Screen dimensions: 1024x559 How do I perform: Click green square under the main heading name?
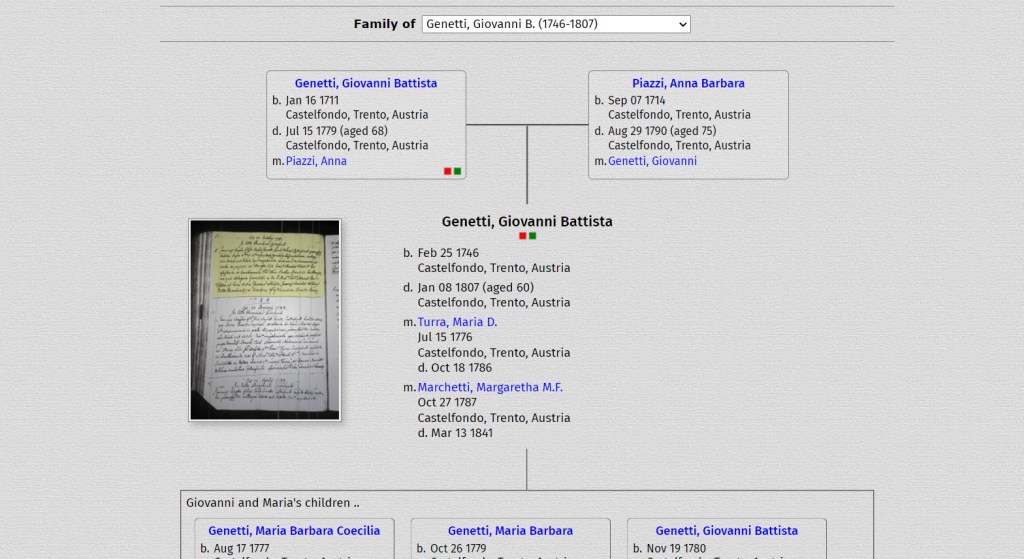pyautogui.click(x=533, y=236)
